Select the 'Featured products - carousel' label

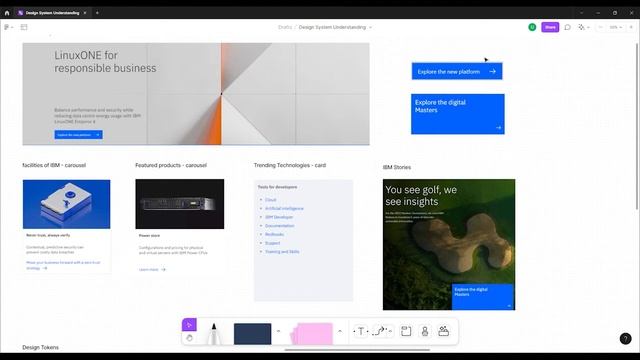[x=171, y=165]
